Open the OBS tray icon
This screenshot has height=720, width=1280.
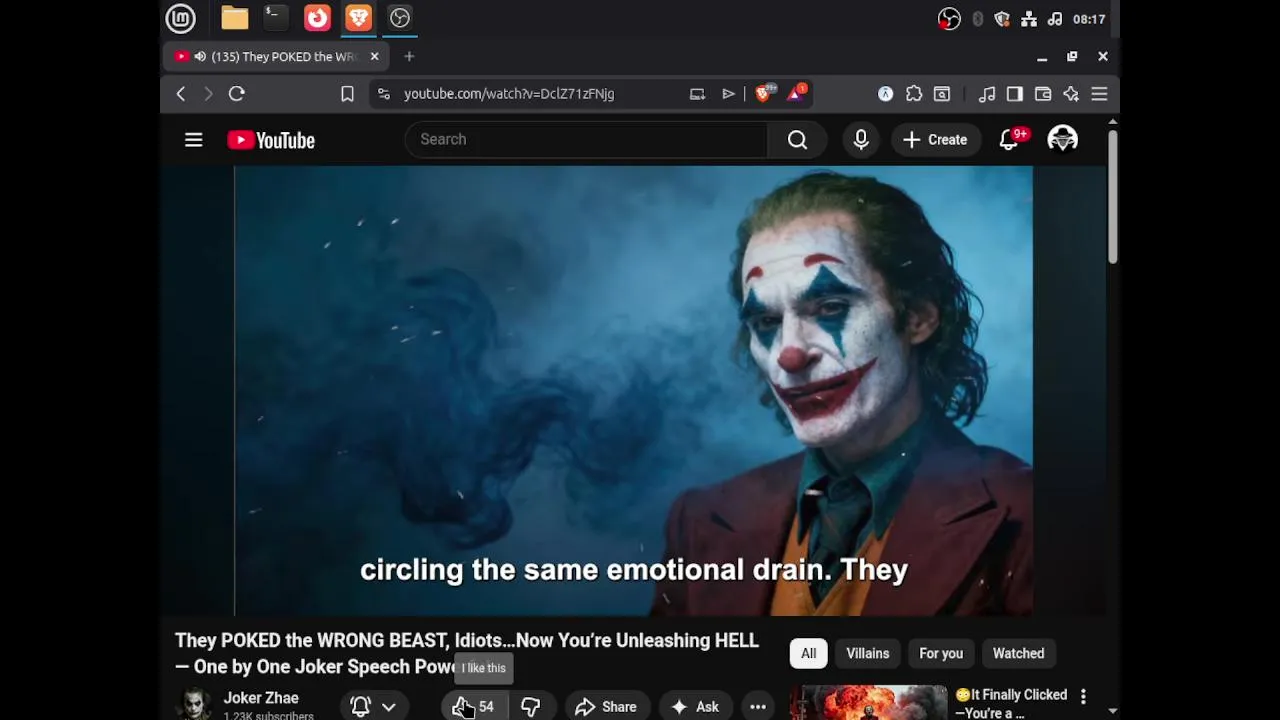point(949,19)
